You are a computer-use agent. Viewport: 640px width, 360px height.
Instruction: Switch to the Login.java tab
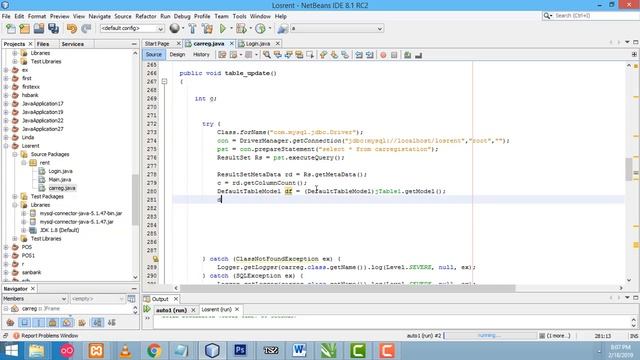pyautogui.click(x=258, y=44)
